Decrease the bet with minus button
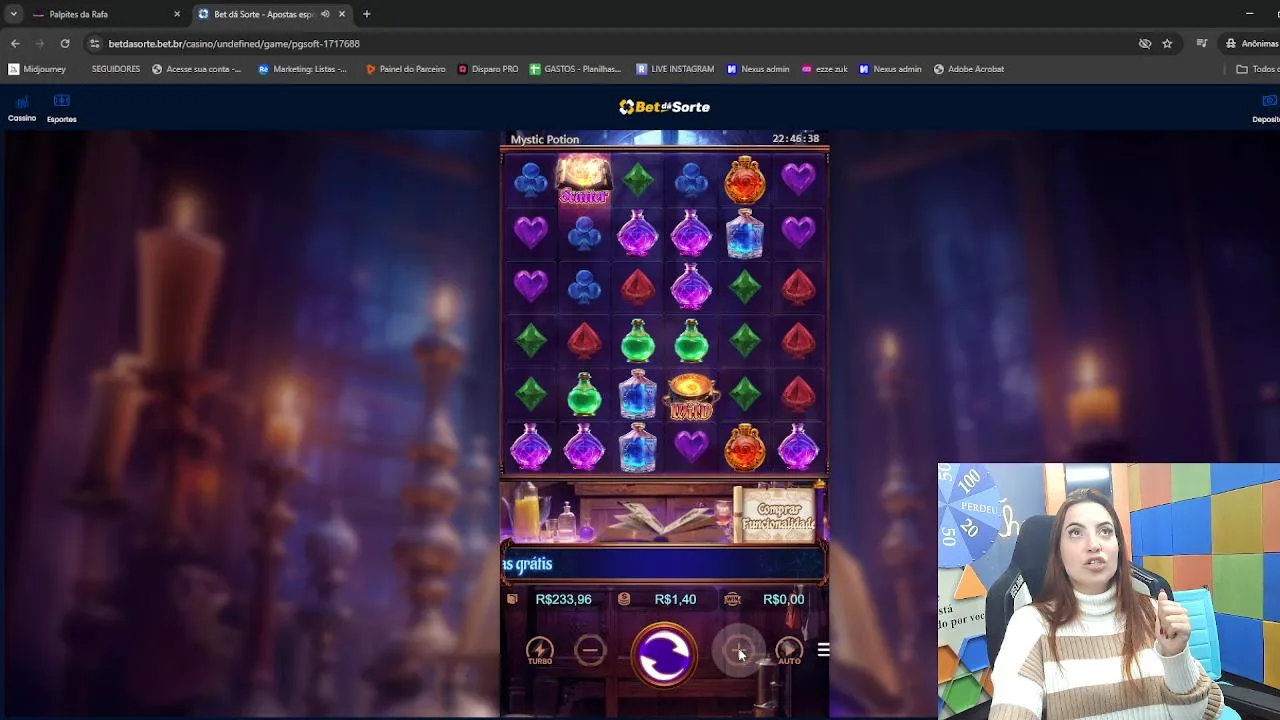 coord(590,651)
